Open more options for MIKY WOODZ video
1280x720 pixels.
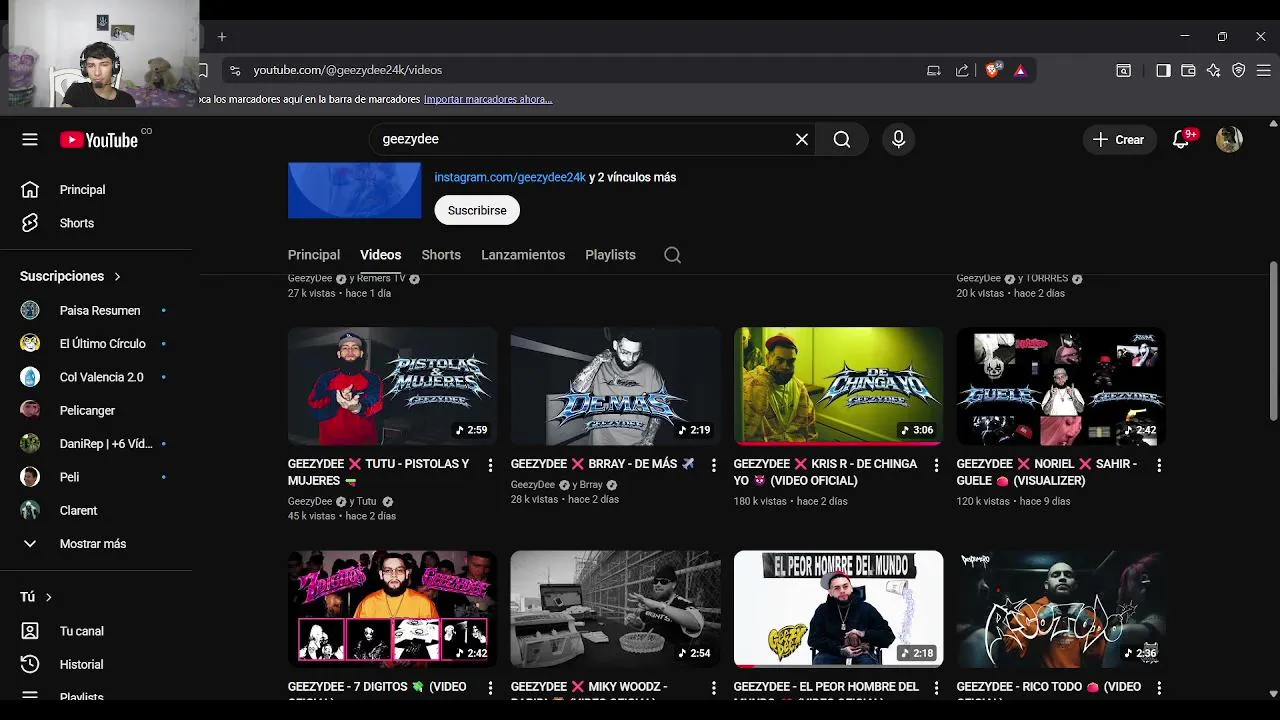point(713,688)
